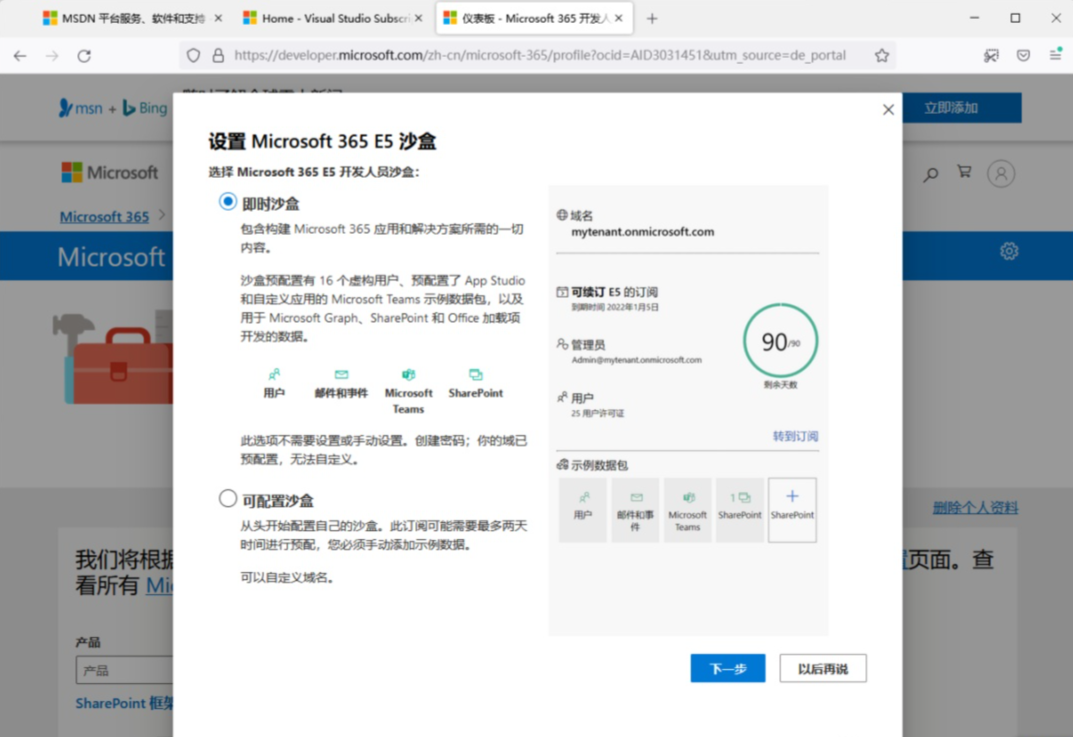Close the 仪表板 Microsoft 365 tab

tap(619, 18)
